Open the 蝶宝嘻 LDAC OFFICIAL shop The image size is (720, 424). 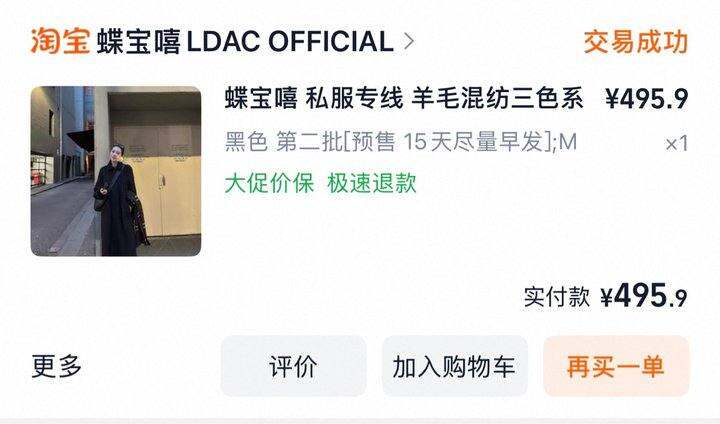click(x=245, y=42)
